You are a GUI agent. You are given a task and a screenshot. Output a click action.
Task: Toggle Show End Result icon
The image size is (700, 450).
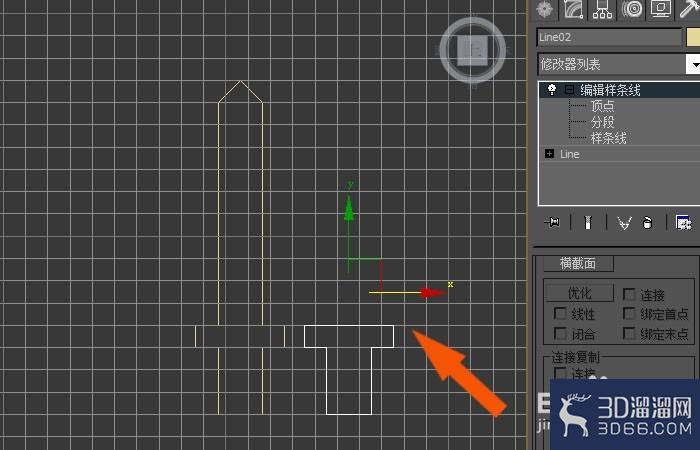[588, 222]
